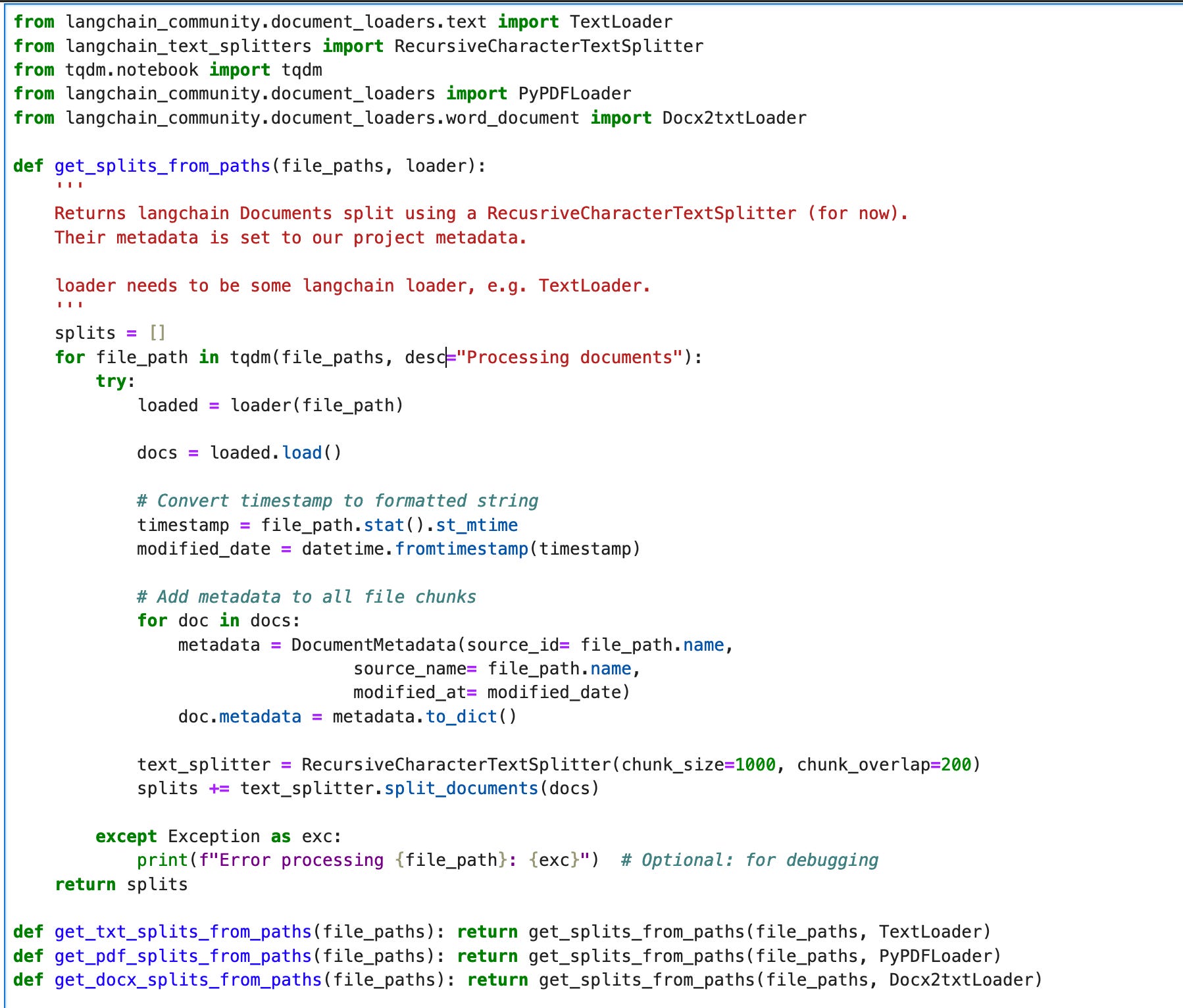
Task: Click PyPDFLoader in the import line
Action: coord(574,93)
